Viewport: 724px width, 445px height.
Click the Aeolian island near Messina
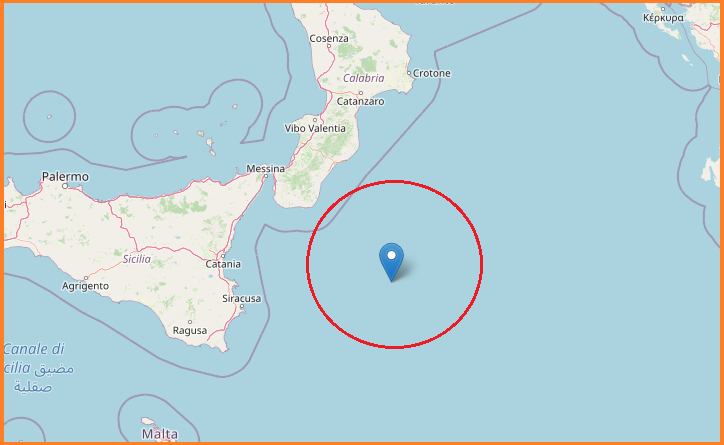211,152
